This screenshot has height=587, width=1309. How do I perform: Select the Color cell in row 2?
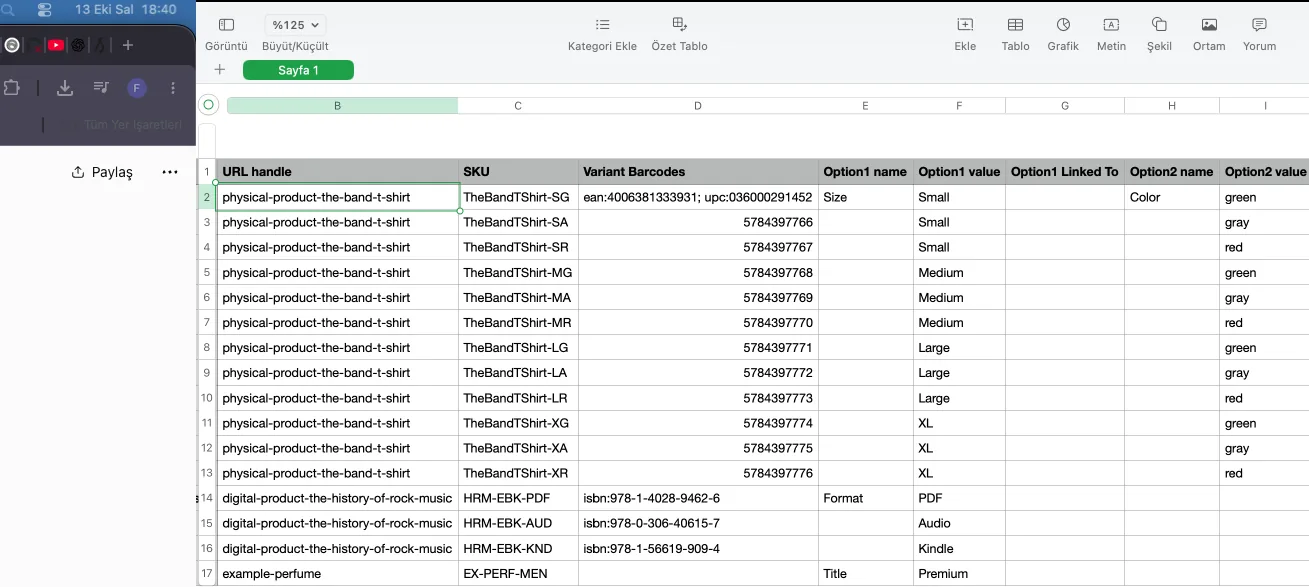point(1172,197)
